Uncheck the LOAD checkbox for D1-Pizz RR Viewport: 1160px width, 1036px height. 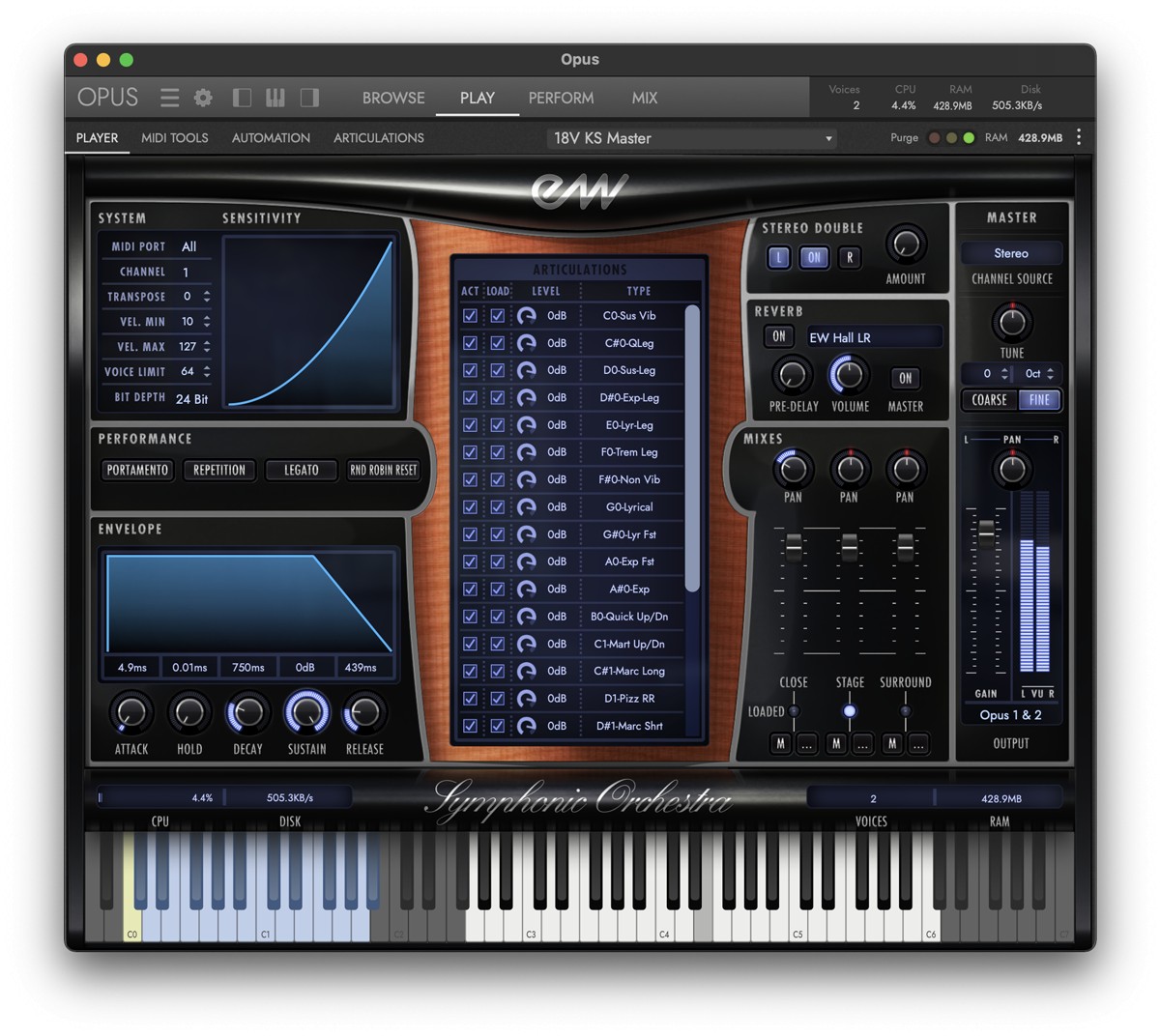(x=497, y=698)
